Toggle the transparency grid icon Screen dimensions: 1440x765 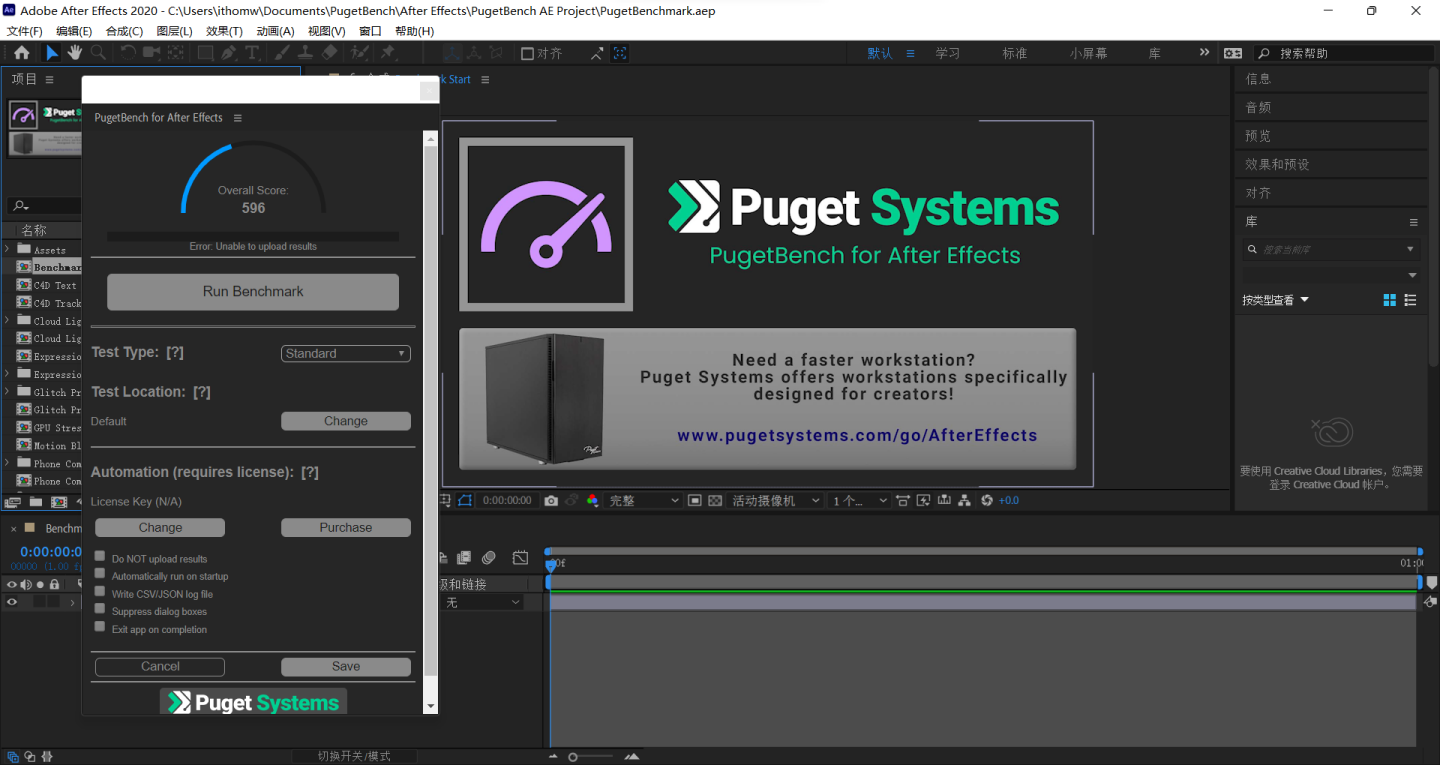[715, 500]
